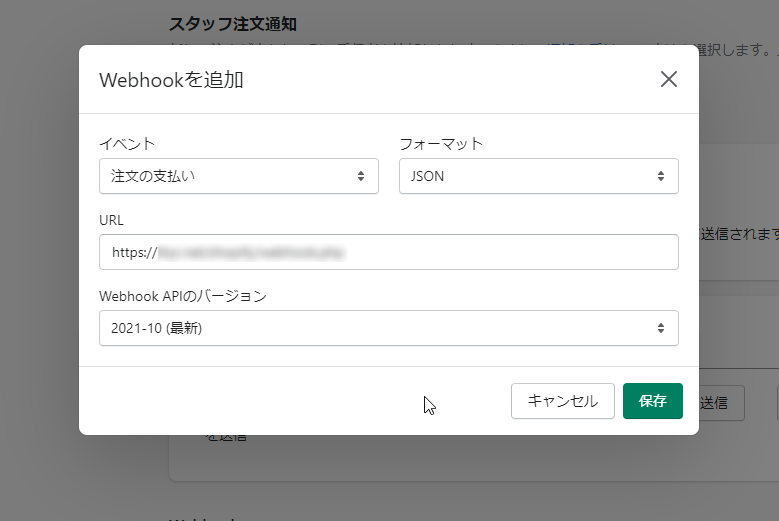Close the Webhookを追加 dialog with X
Viewport: 779px width, 521px height.
click(x=669, y=79)
